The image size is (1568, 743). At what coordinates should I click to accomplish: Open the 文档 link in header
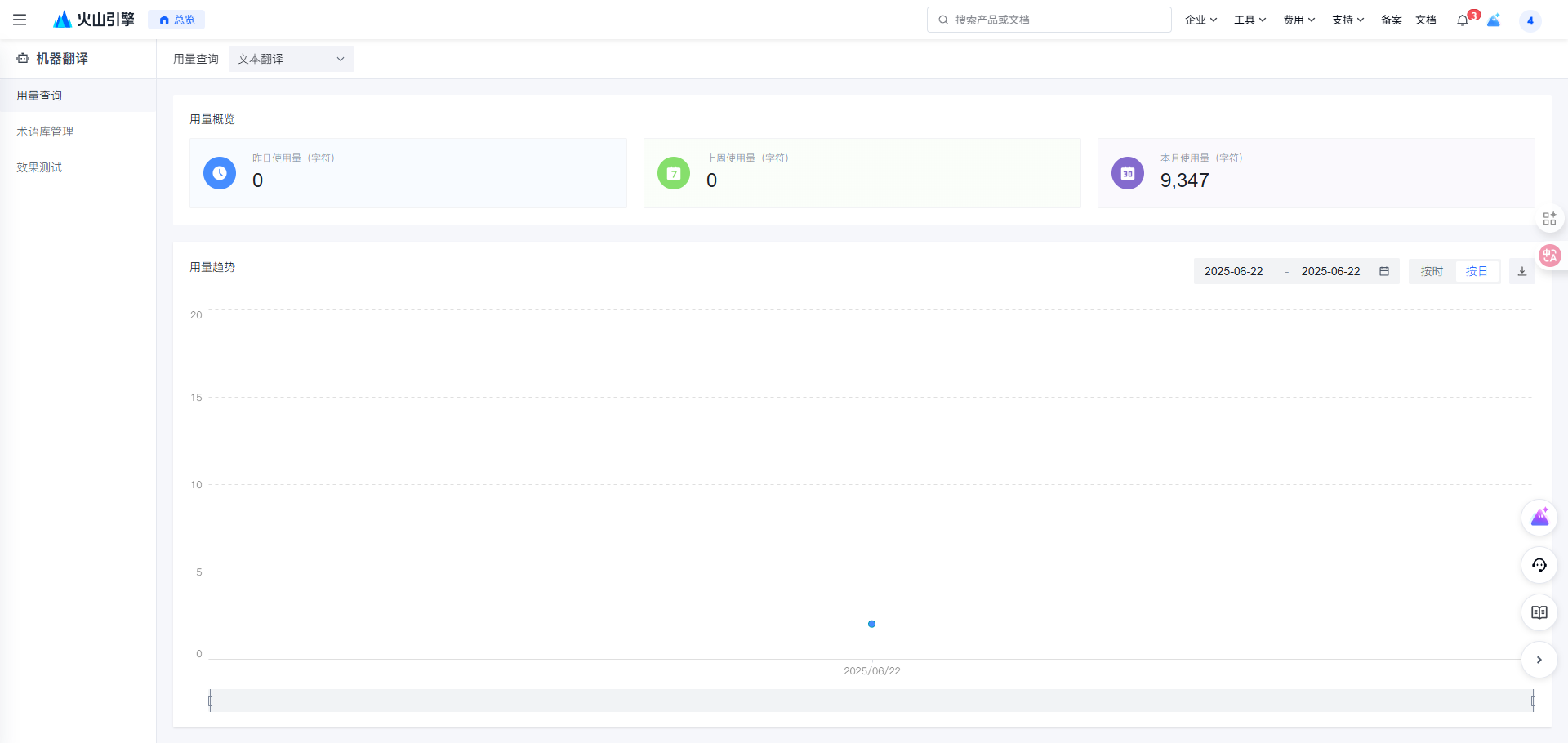click(1425, 20)
